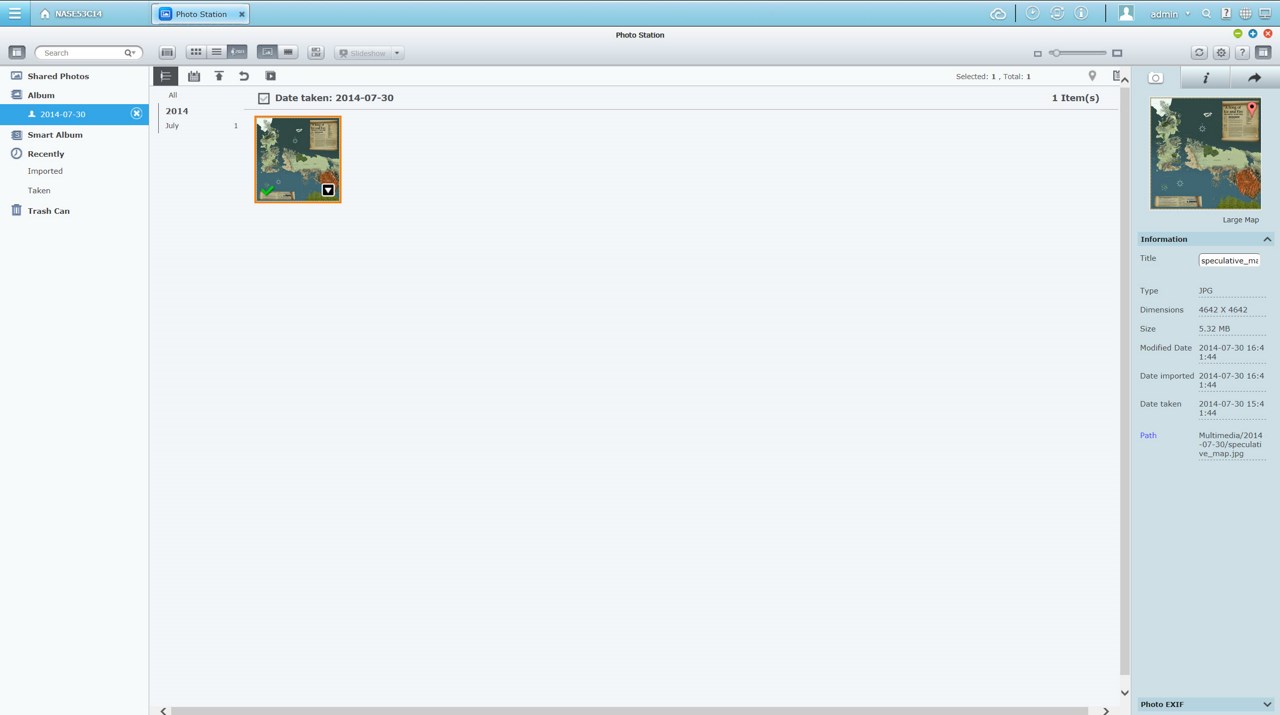The height and width of the screenshot is (715, 1280).
Task: Adjust the thumbnail size slider
Action: tap(1077, 53)
